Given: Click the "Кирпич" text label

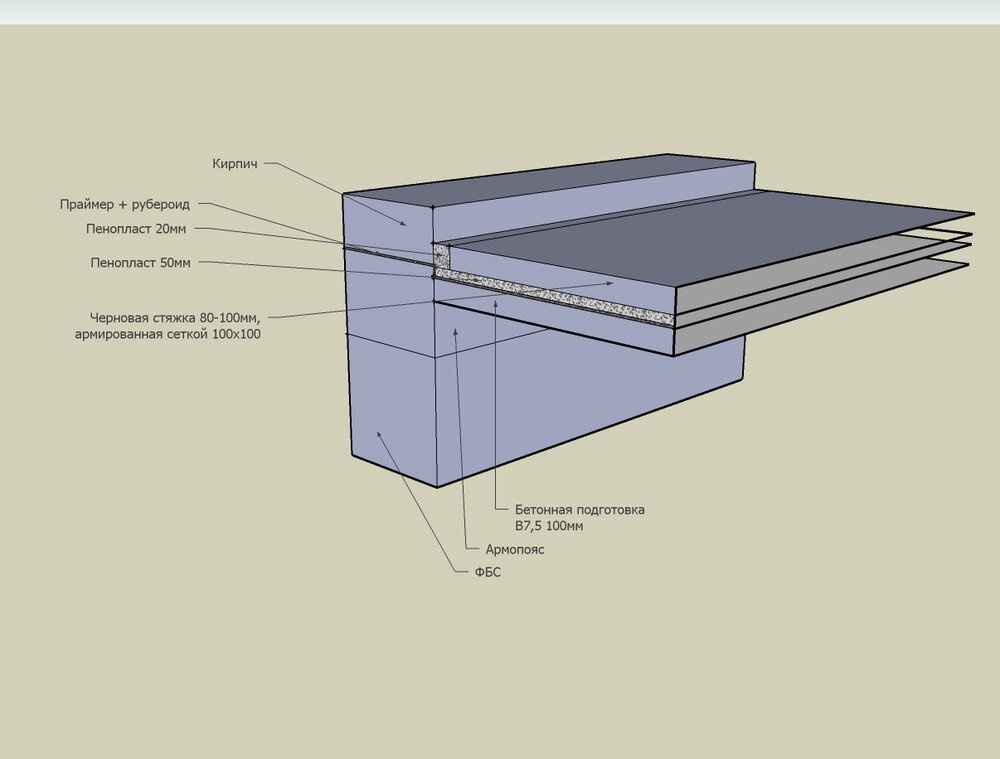Looking at the screenshot, I should [235, 164].
